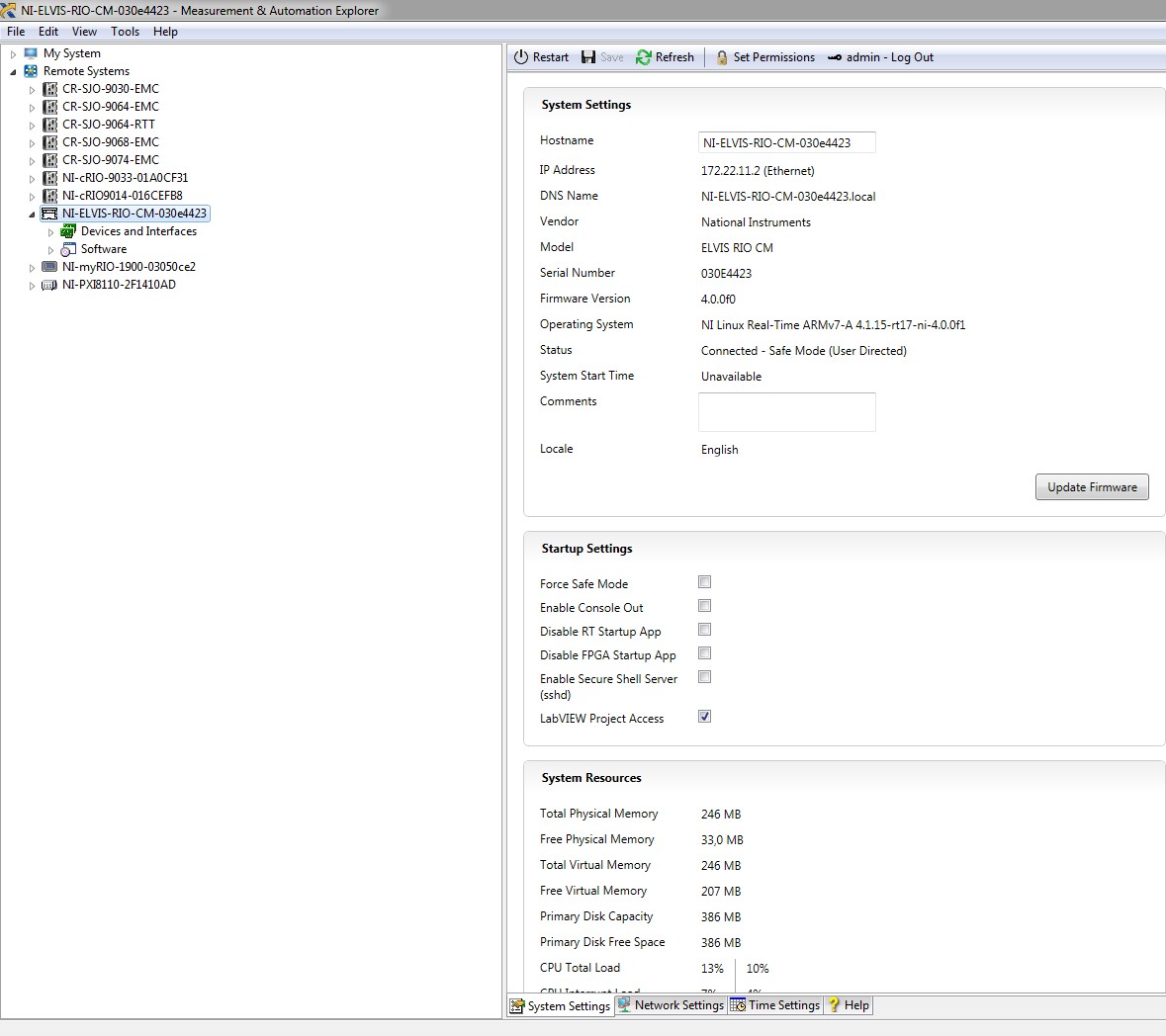Switch to the Network Settings tab
The image size is (1166, 1036).
(671, 1005)
